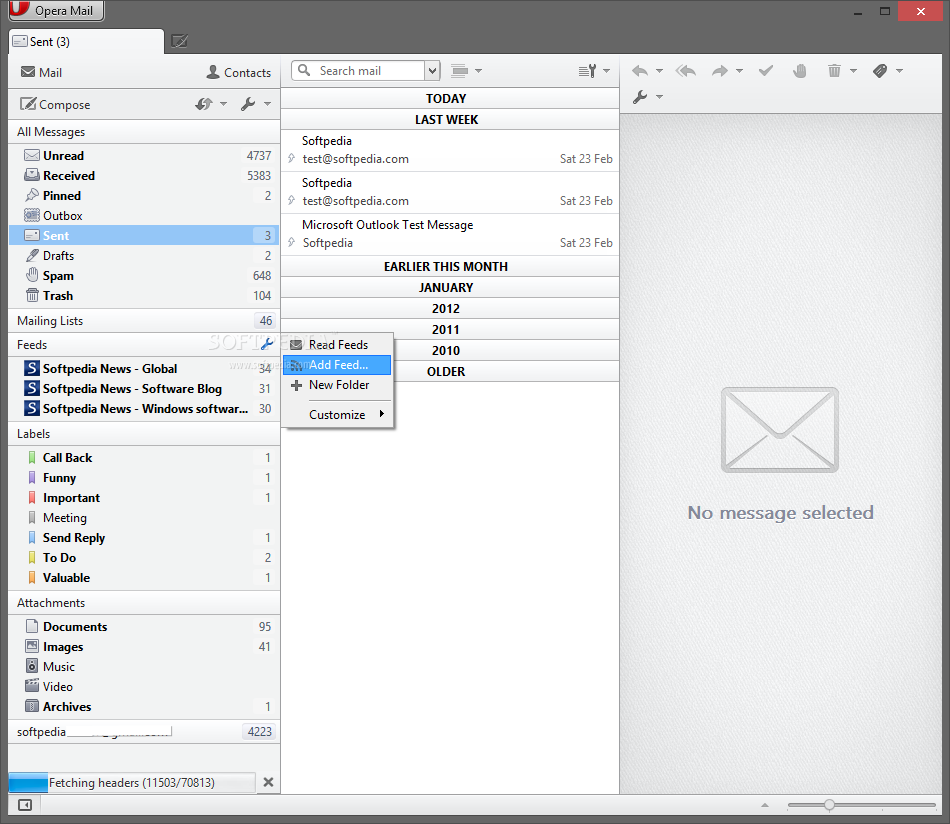Select the Call Back label
The height and width of the screenshot is (824, 950).
144,457
